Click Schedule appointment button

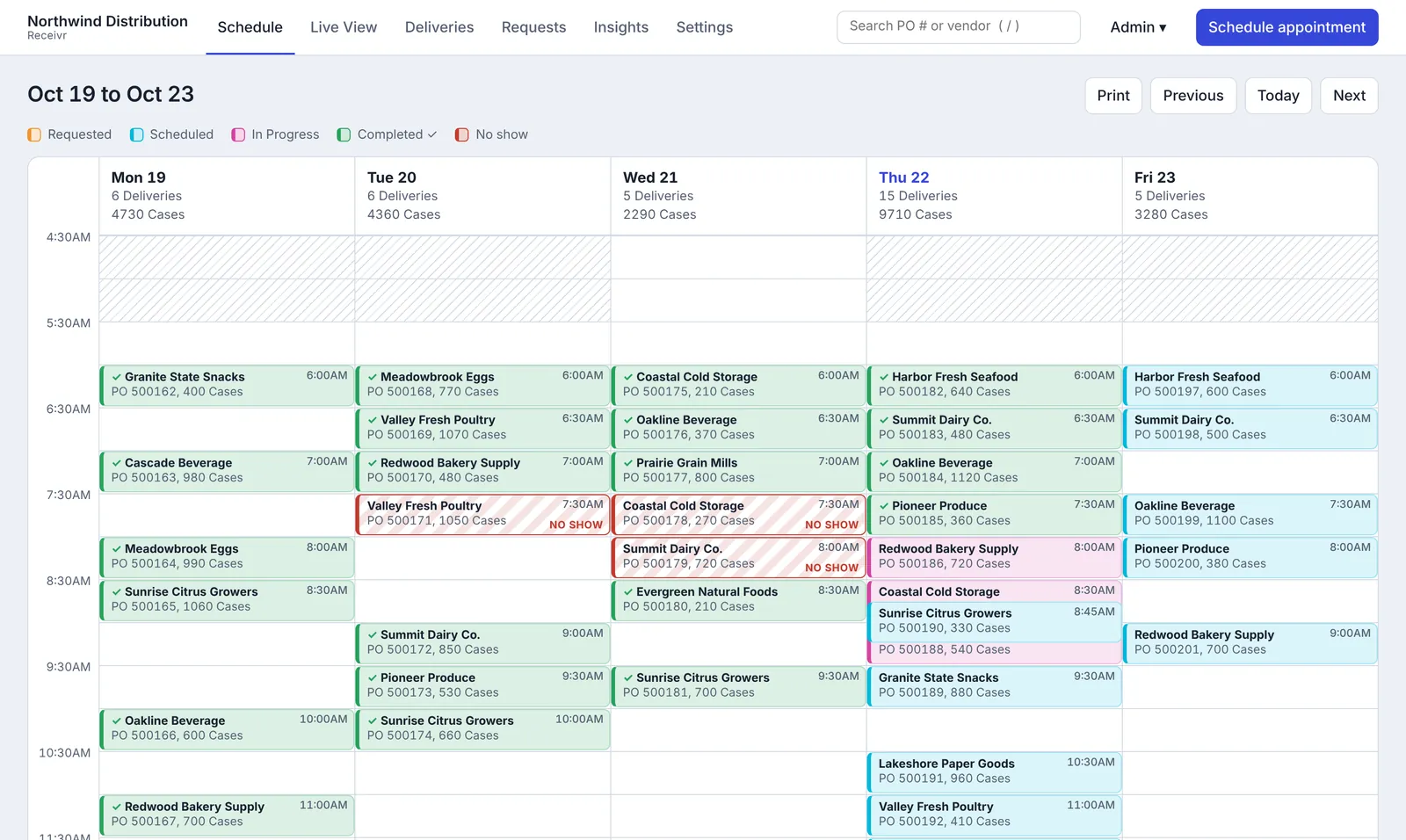click(1286, 27)
